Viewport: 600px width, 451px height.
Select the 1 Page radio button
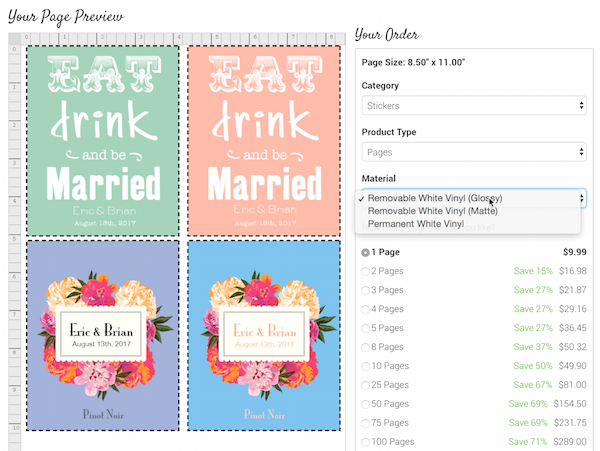366,252
